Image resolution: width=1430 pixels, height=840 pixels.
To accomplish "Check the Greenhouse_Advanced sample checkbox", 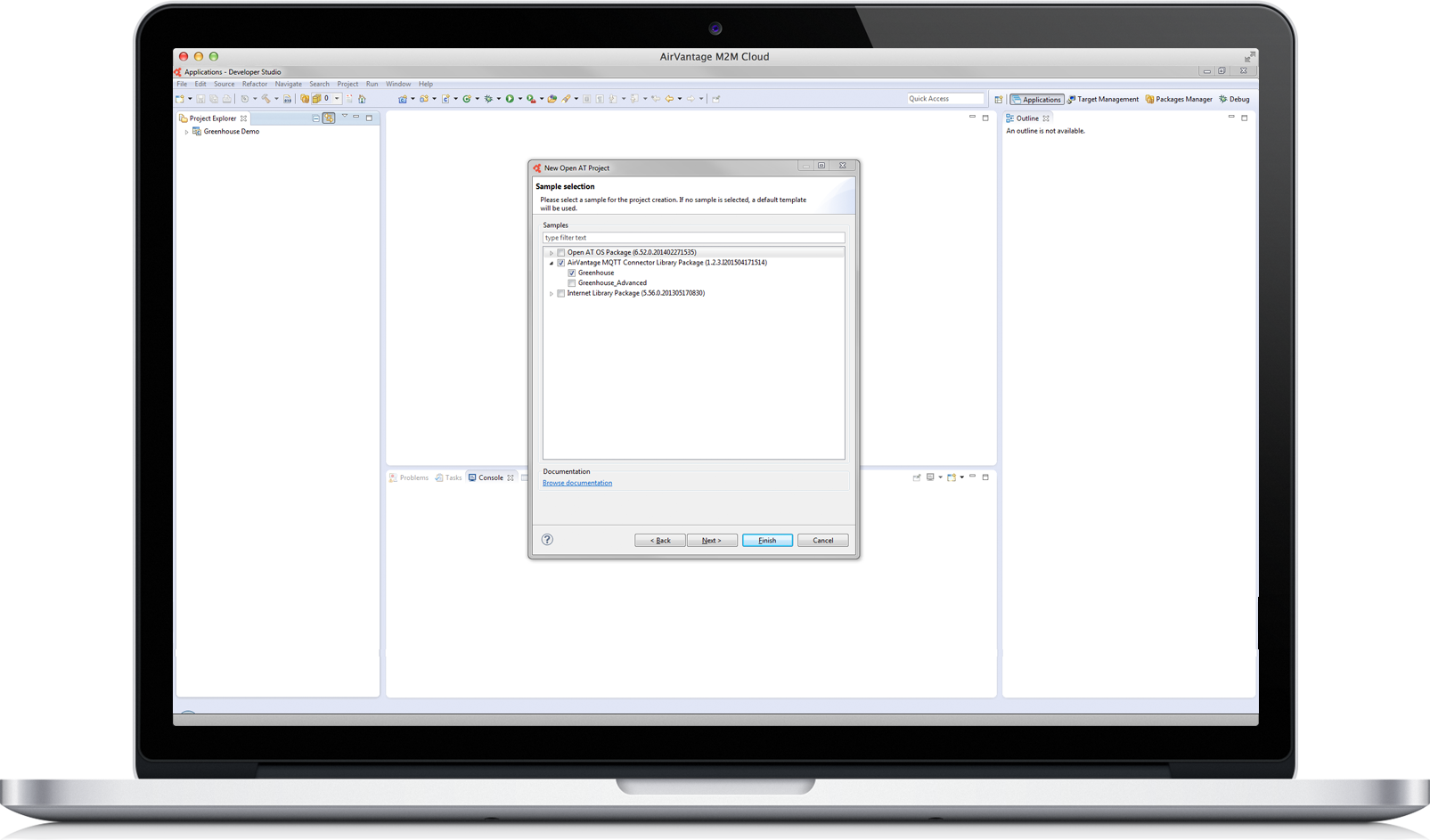I will [572, 283].
